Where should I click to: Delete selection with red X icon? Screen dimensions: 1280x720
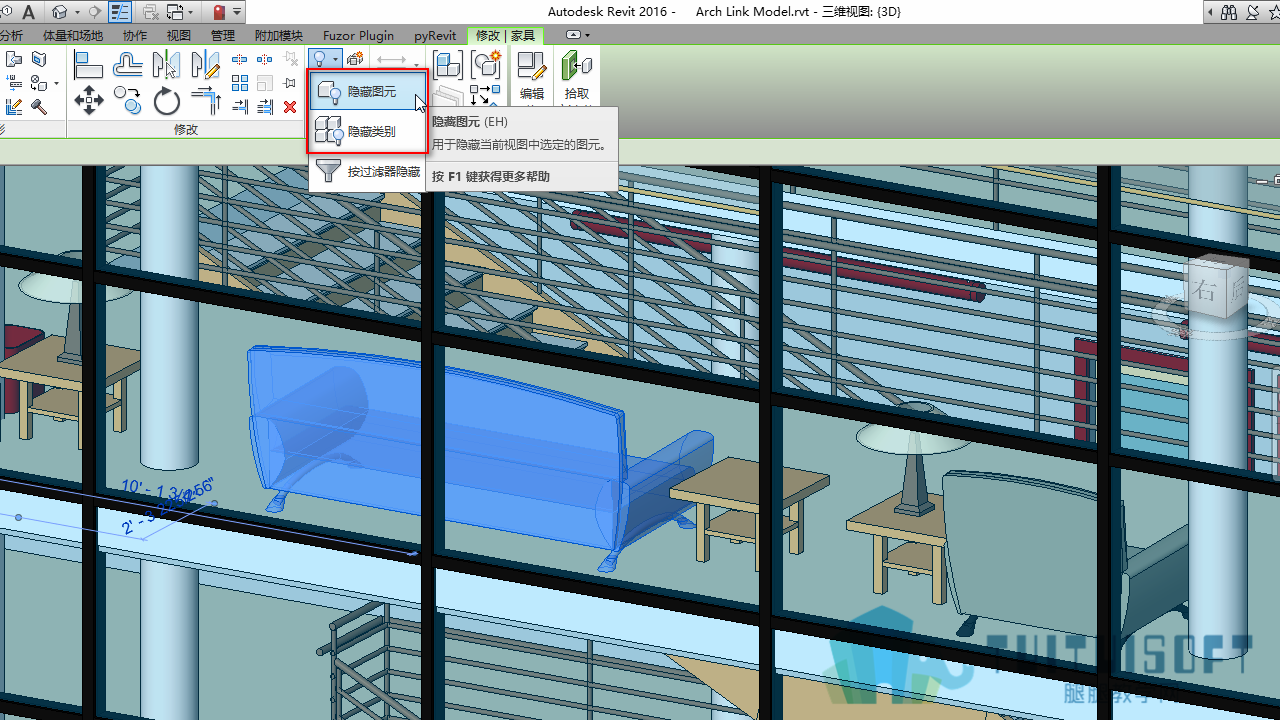[290, 107]
